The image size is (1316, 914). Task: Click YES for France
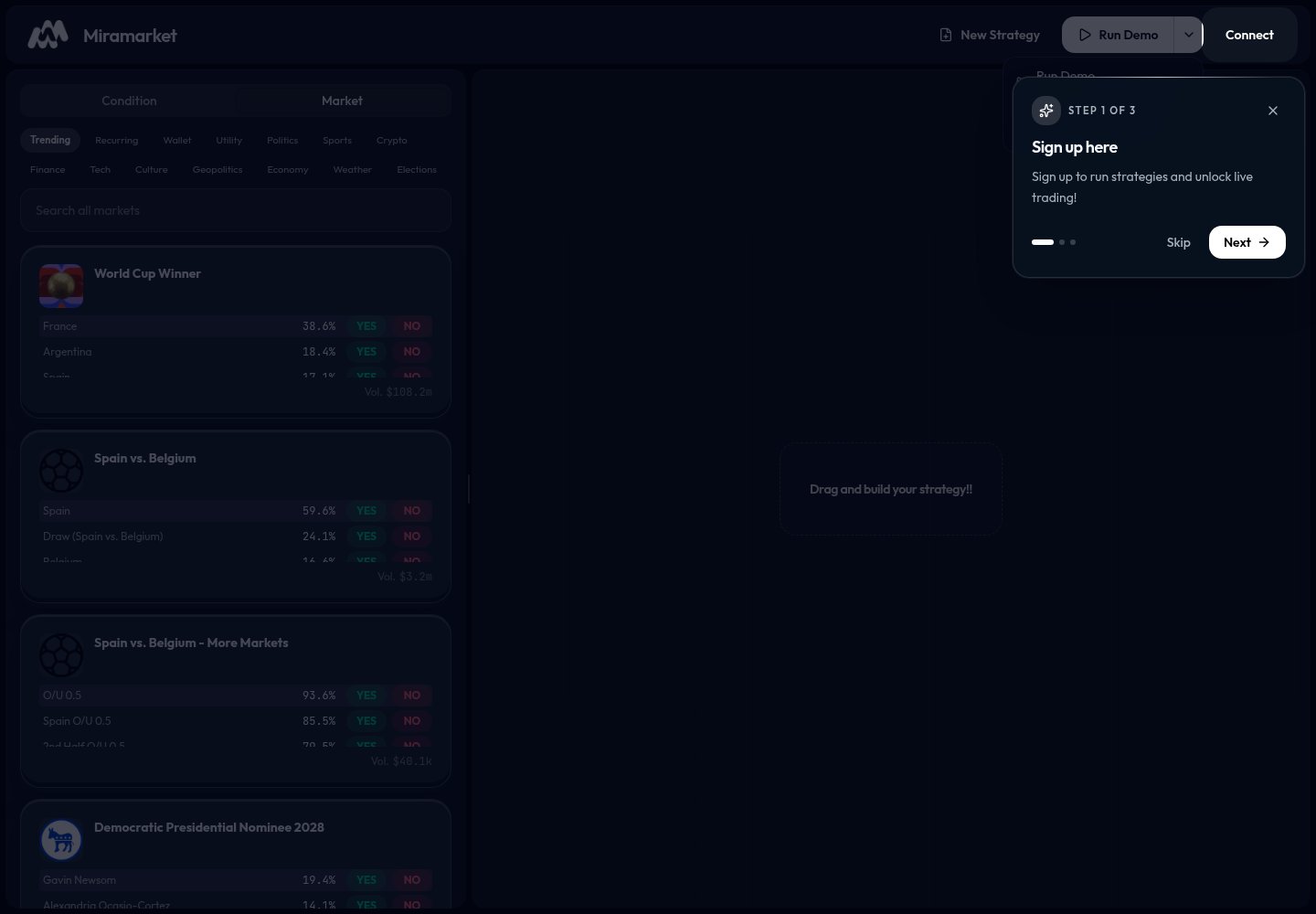point(366,326)
